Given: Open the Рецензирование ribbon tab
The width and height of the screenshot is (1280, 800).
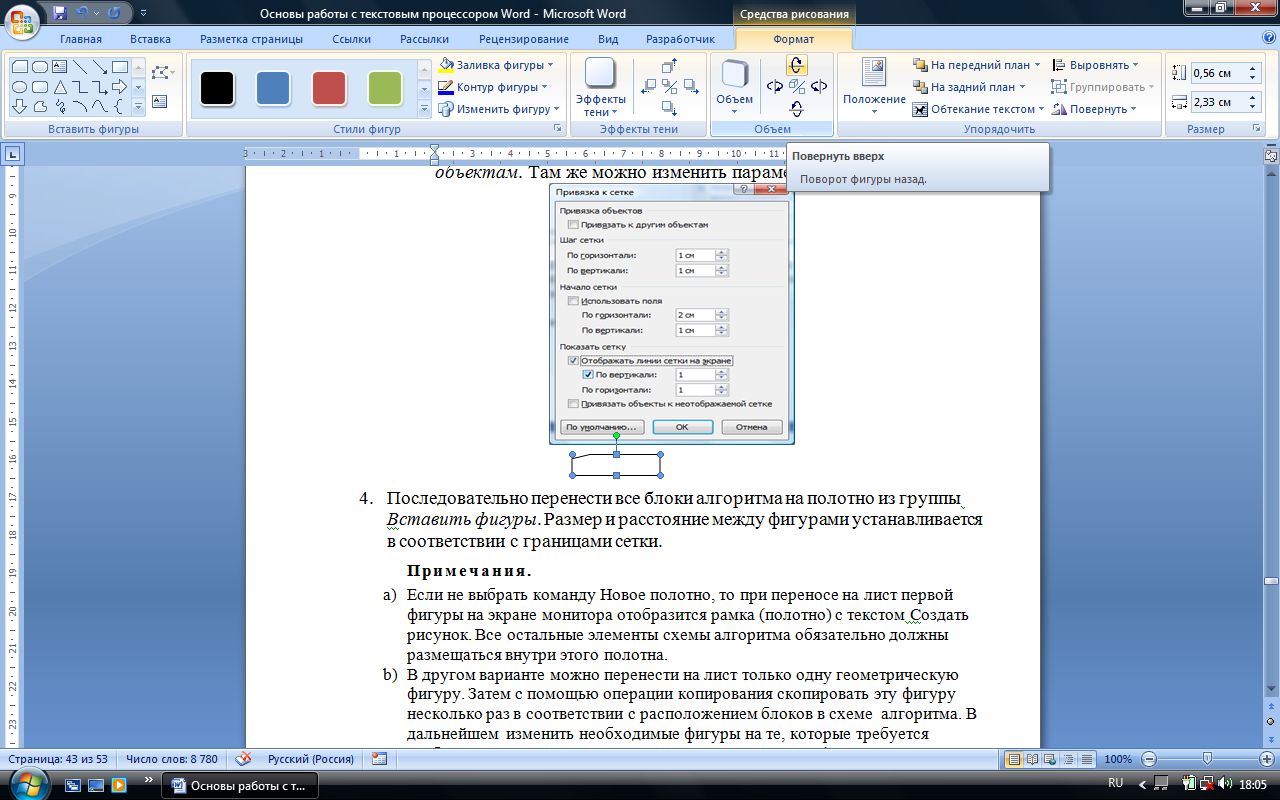Looking at the screenshot, I should pyautogui.click(x=524, y=39).
